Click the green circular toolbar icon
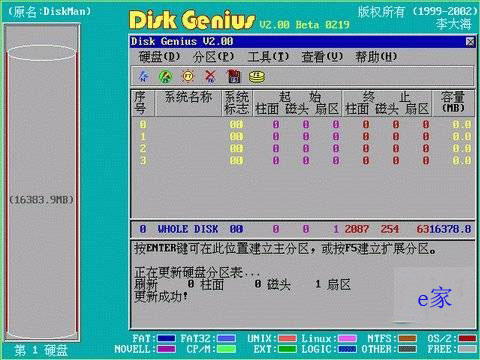This screenshot has width=480, height=360. 166,77
